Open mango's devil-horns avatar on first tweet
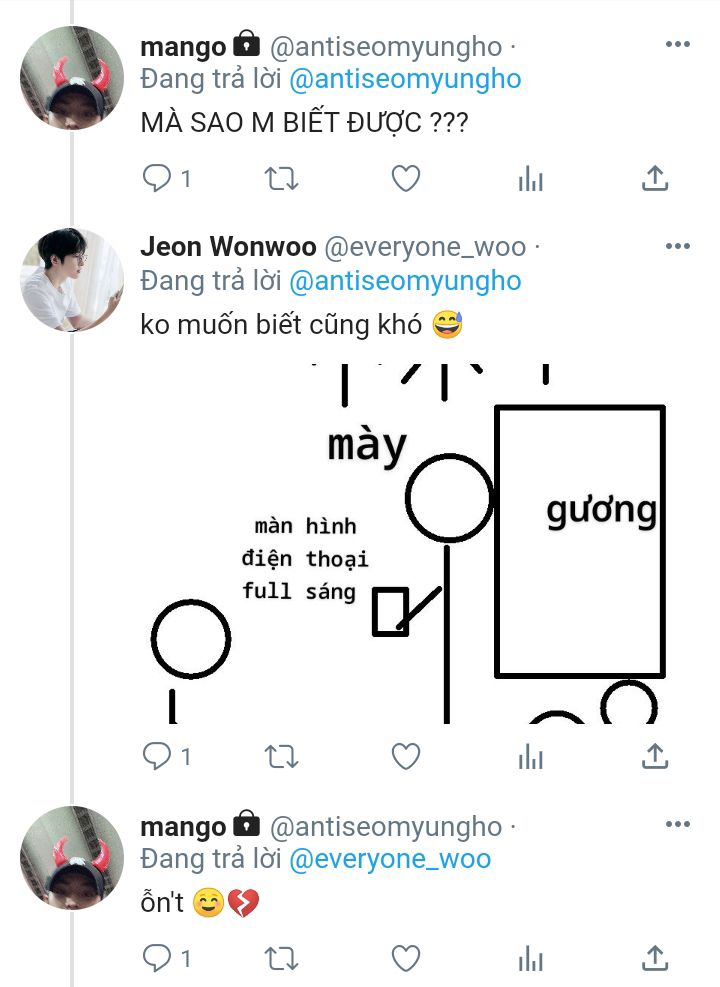Image resolution: width=720 pixels, height=987 pixels. [72, 78]
